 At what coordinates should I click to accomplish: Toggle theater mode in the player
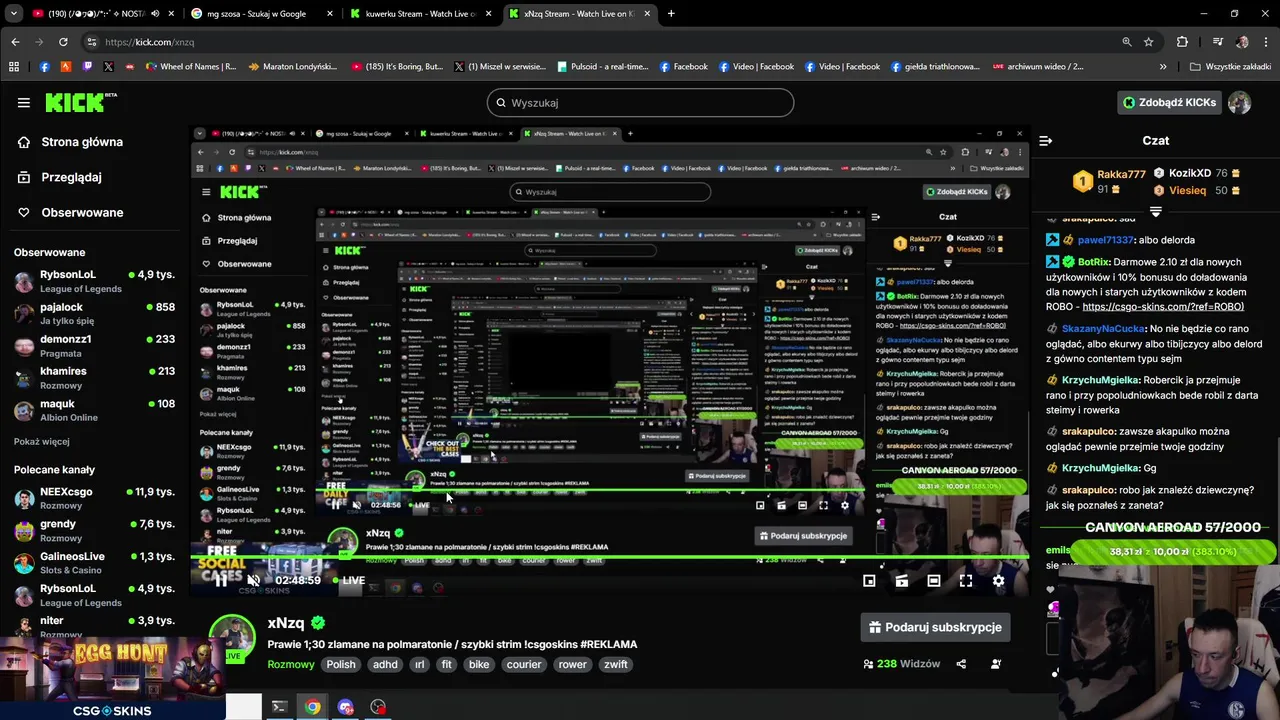click(x=933, y=580)
